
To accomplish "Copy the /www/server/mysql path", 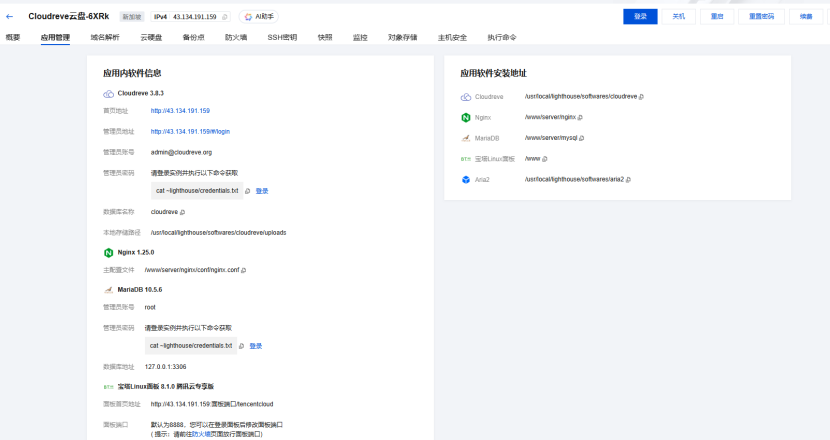I will (x=581, y=138).
